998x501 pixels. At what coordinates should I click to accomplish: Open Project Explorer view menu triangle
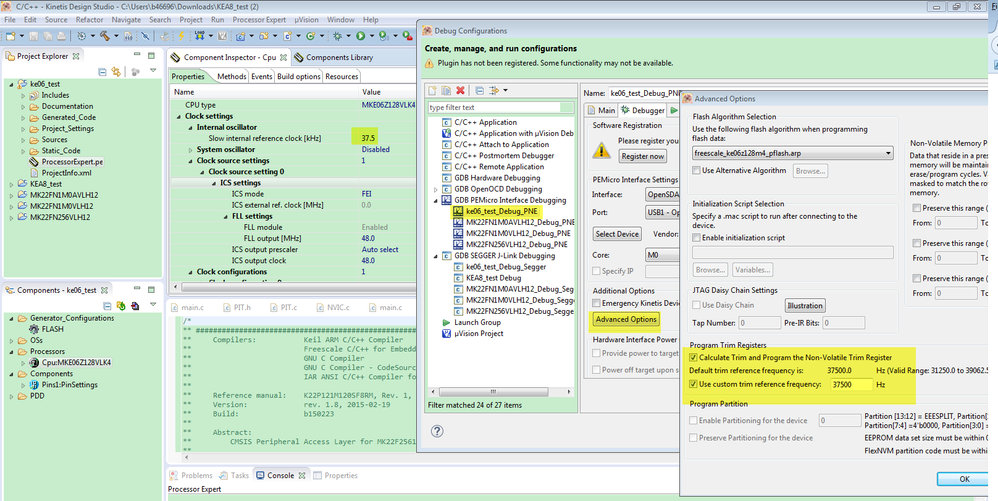[x=153, y=70]
